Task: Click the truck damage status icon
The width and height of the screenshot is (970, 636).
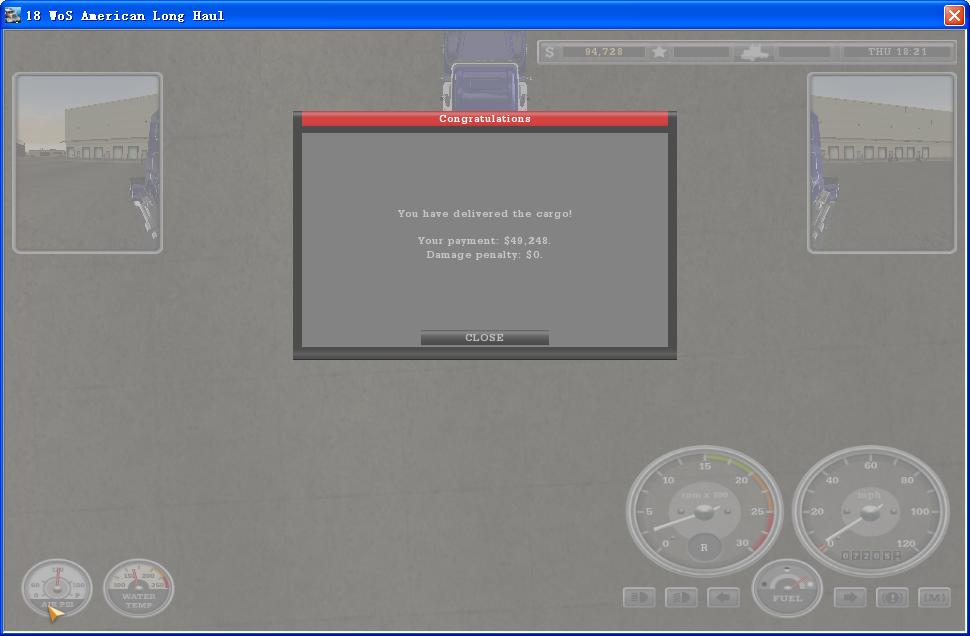Action: click(x=754, y=52)
